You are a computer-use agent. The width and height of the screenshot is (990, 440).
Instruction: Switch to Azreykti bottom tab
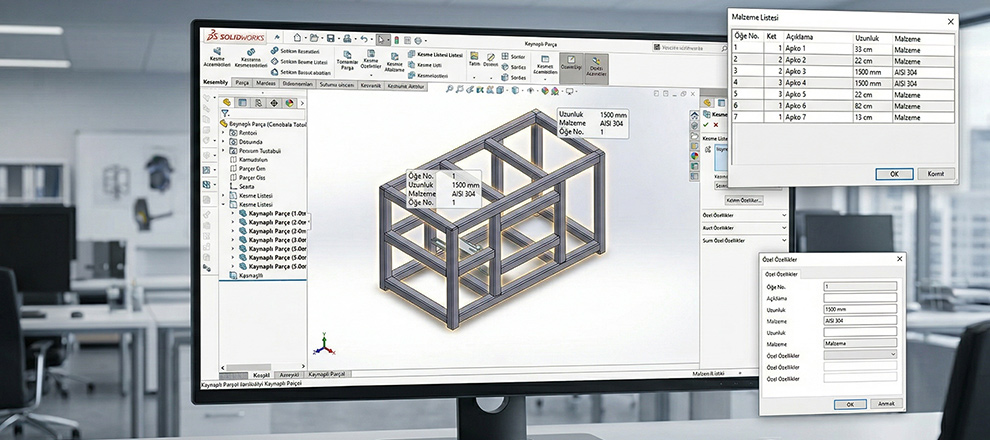click(290, 374)
